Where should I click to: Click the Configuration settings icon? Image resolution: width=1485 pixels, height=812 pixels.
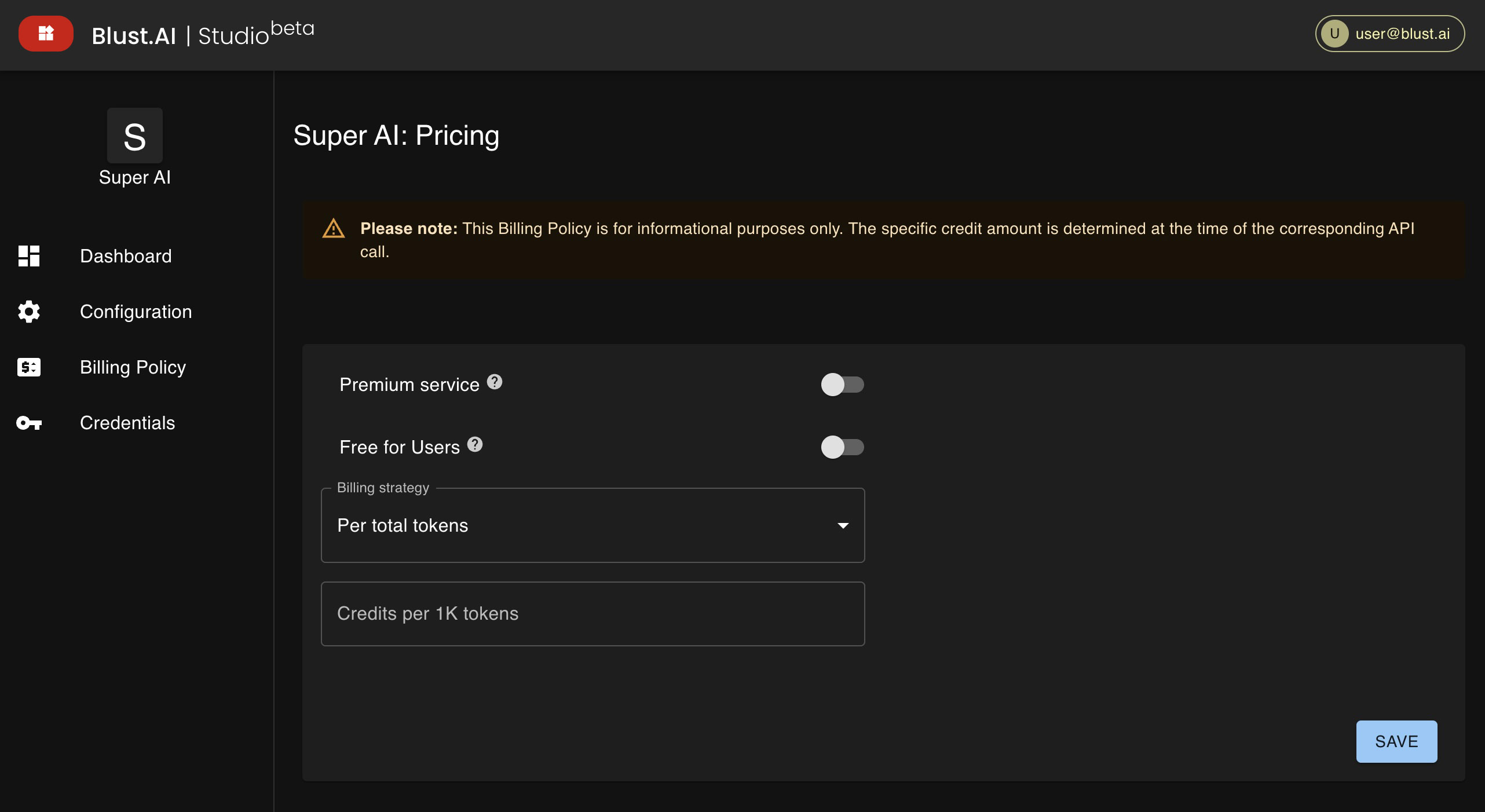click(x=29, y=311)
